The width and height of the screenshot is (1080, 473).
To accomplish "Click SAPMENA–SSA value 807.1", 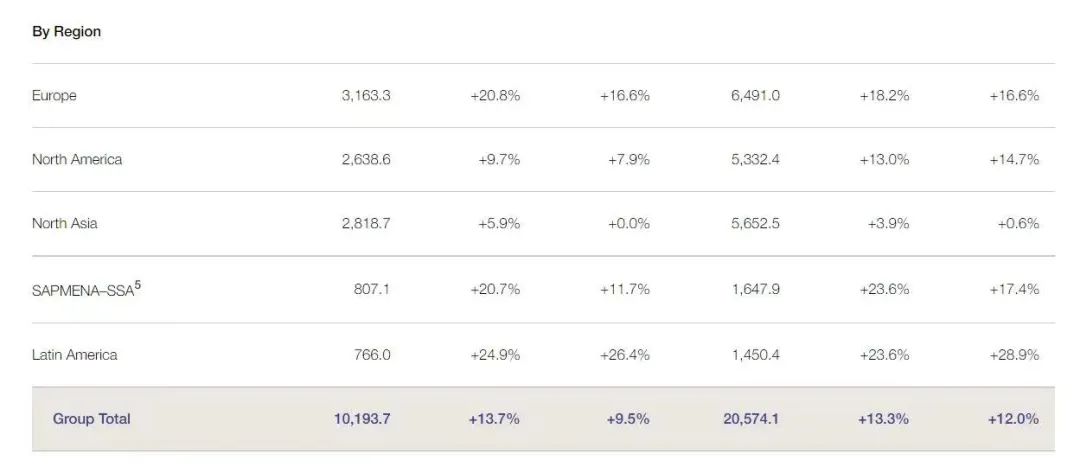I will (x=372, y=289).
